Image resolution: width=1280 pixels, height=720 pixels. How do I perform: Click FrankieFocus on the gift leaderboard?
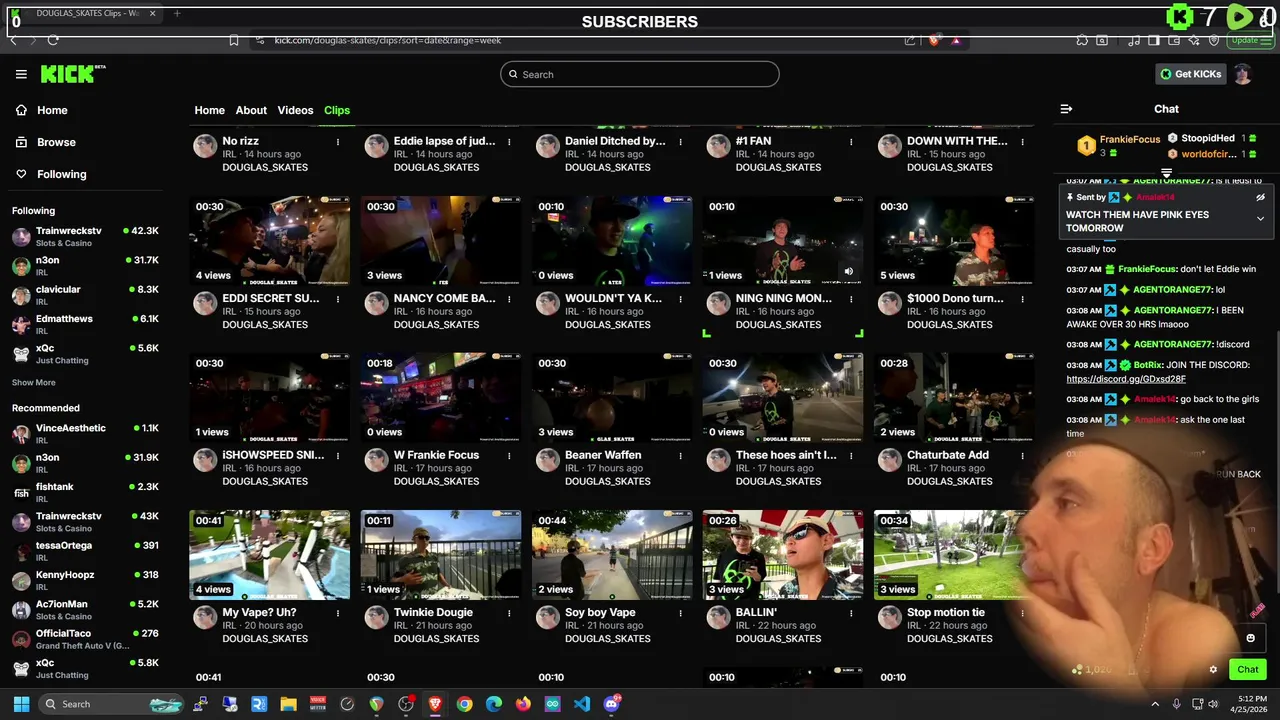[1129, 140]
